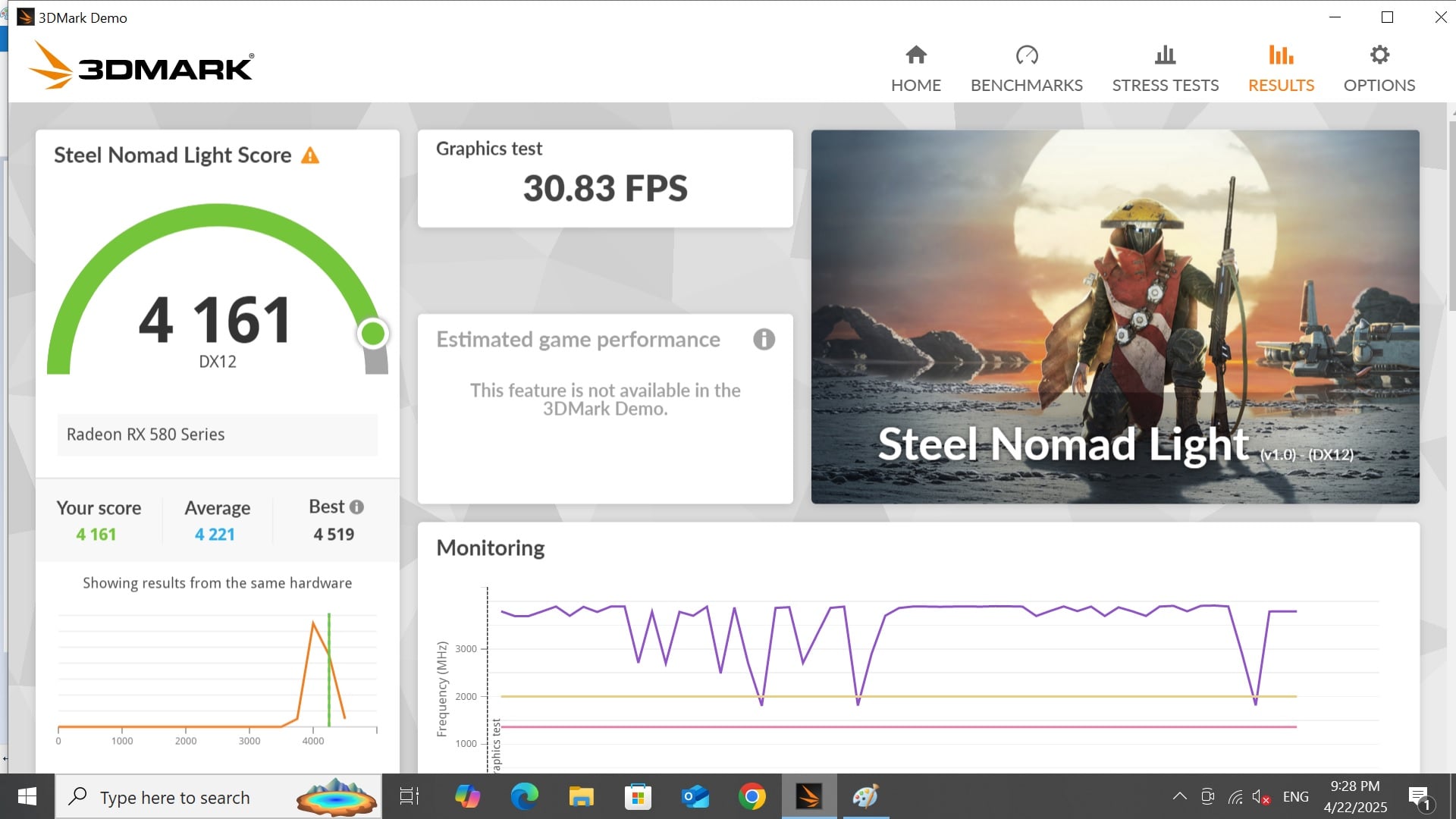
Task: Open the notification center icon
Action: [x=1420, y=796]
